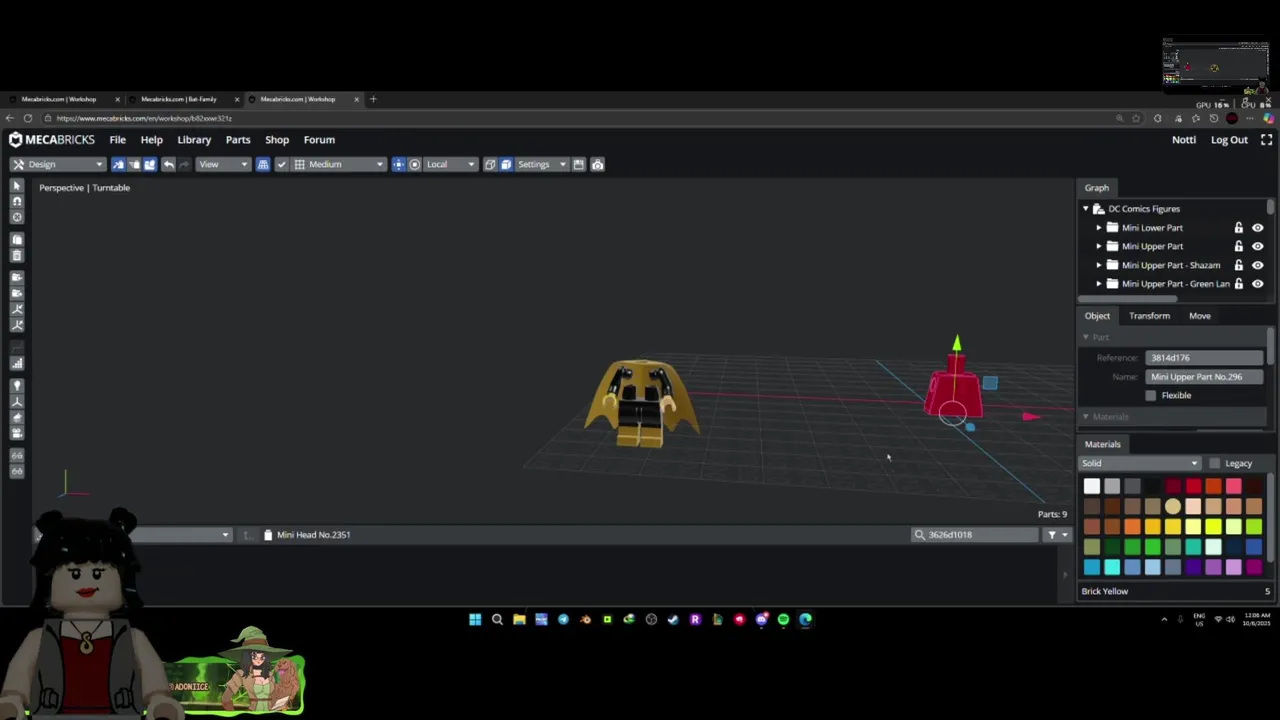
Task: Click the browser address bar URL
Action: coord(144,118)
